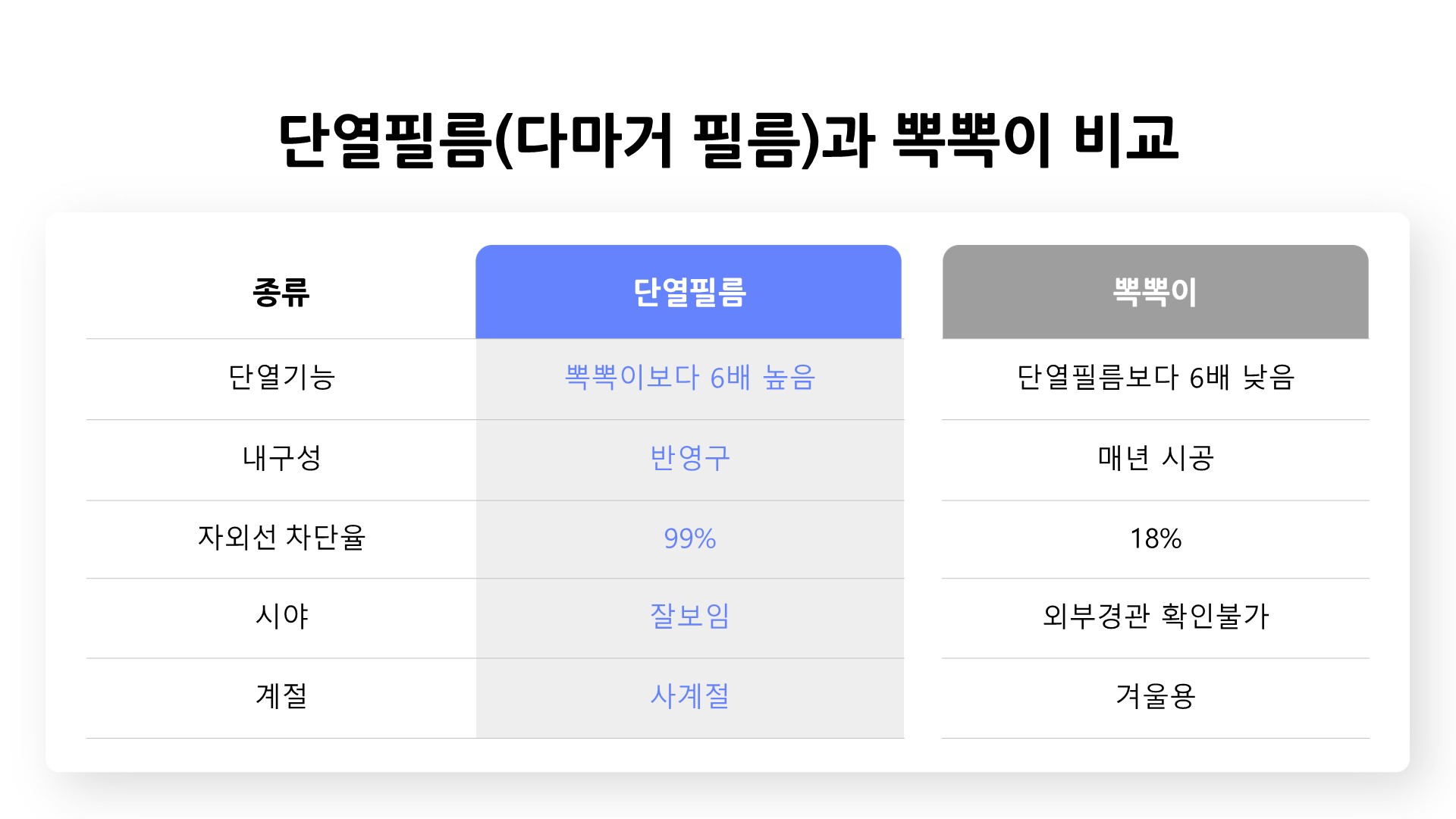Click the 매년 시공 cell
1456x819 pixels.
pos(1155,458)
